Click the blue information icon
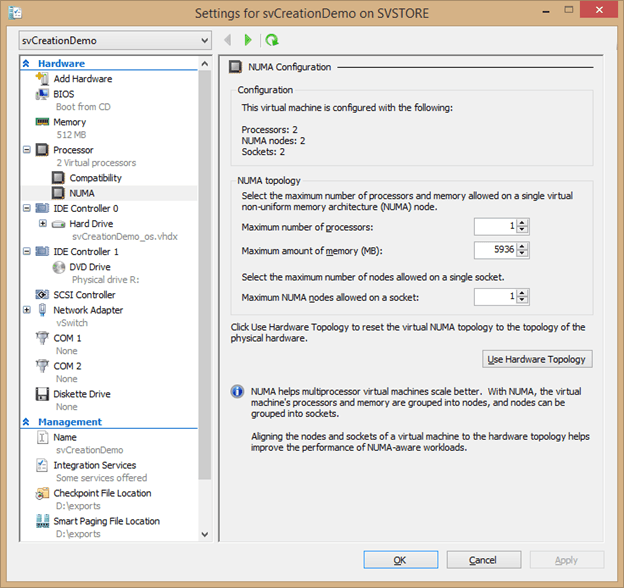The image size is (624, 588). (237, 391)
